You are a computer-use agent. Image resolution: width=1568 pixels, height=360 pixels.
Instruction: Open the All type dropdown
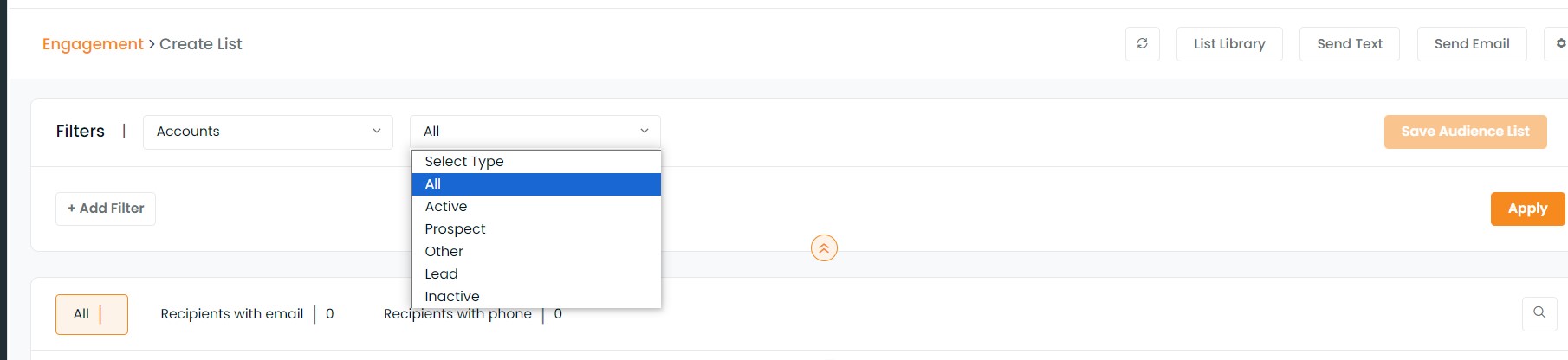(x=535, y=132)
